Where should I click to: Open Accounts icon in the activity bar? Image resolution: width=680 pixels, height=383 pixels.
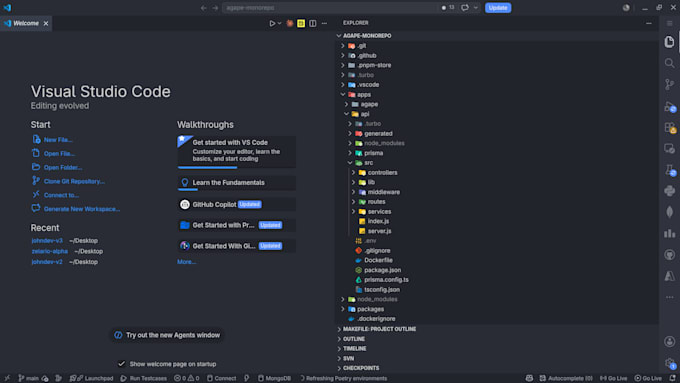(669, 342)
